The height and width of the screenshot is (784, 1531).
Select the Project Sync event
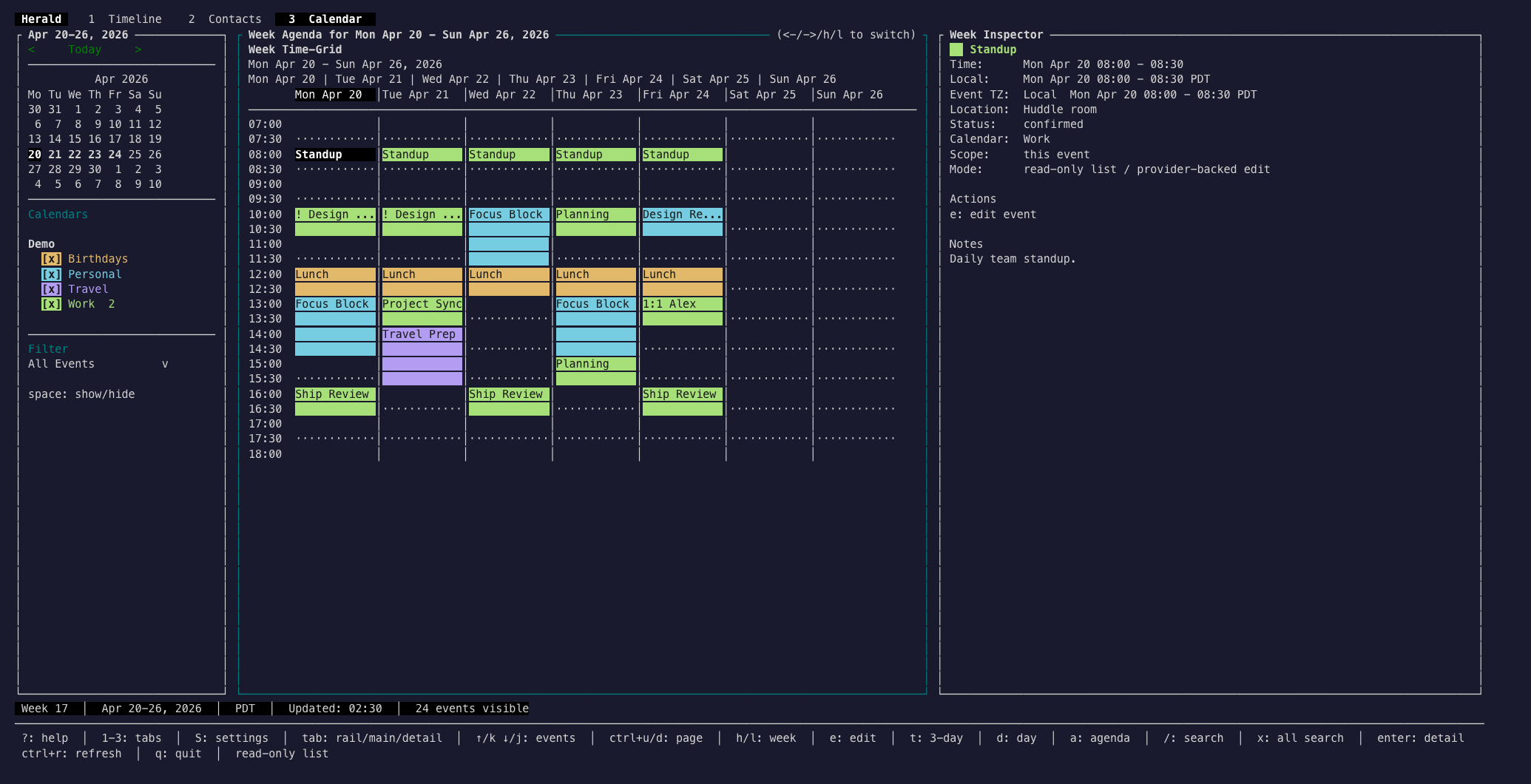[422, 311]
